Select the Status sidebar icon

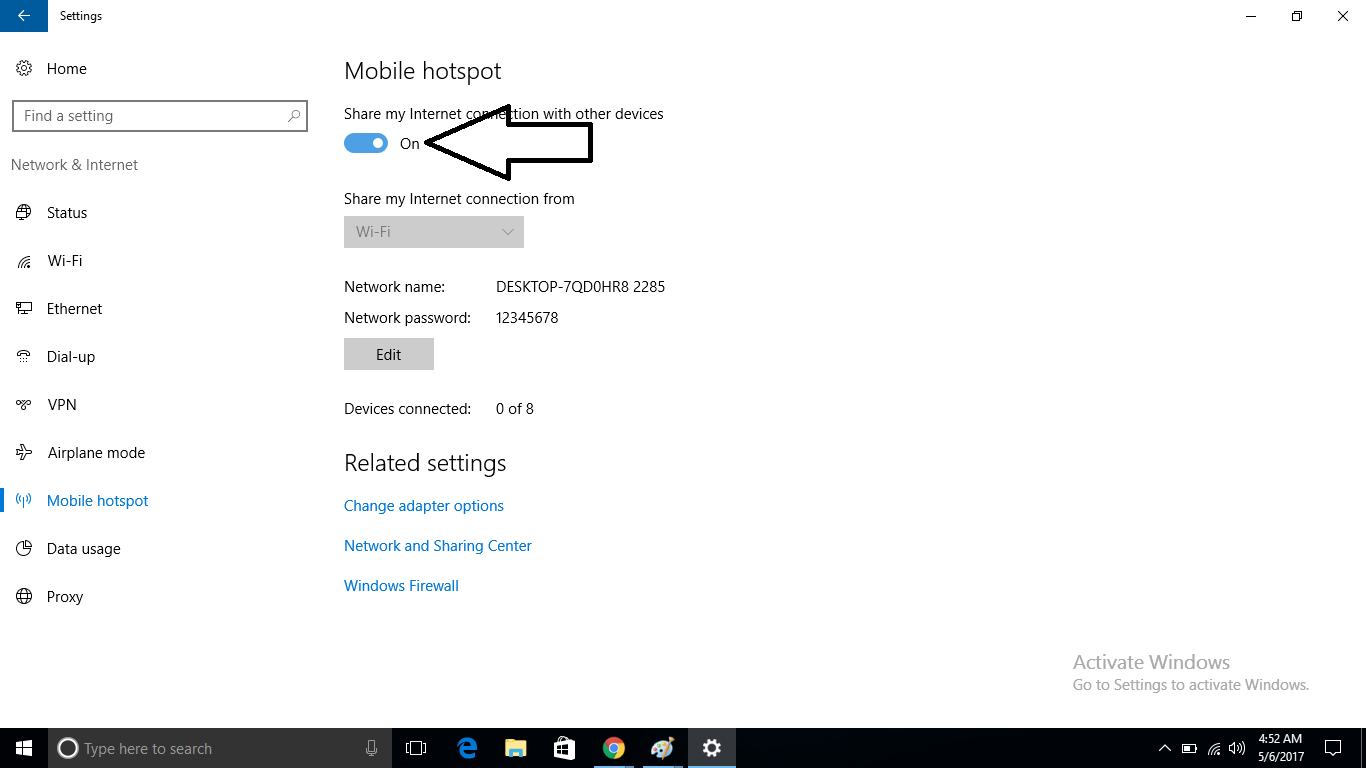[24, 212]
